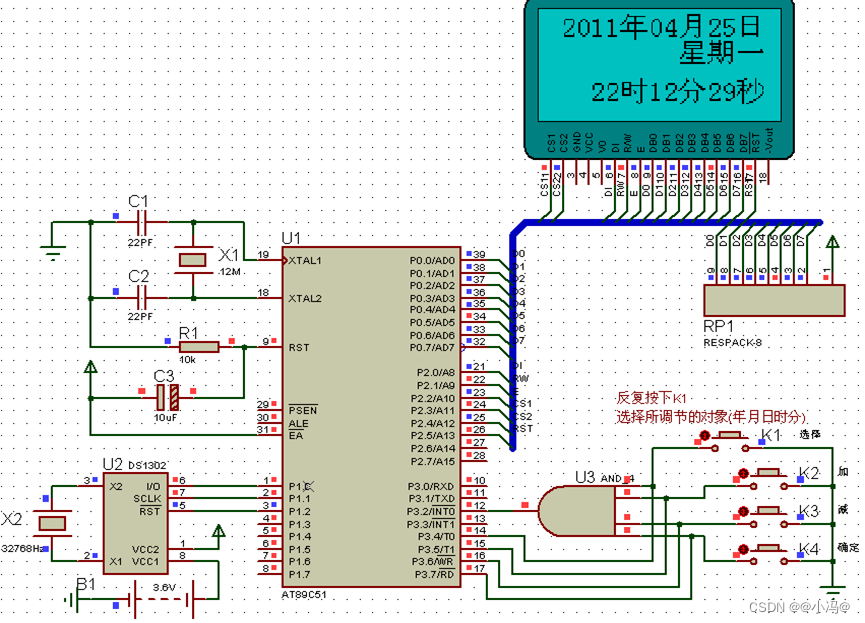
Task: Click the note 选择所调节的对象(年月日时分)
Action: click(x=711, y=417)
